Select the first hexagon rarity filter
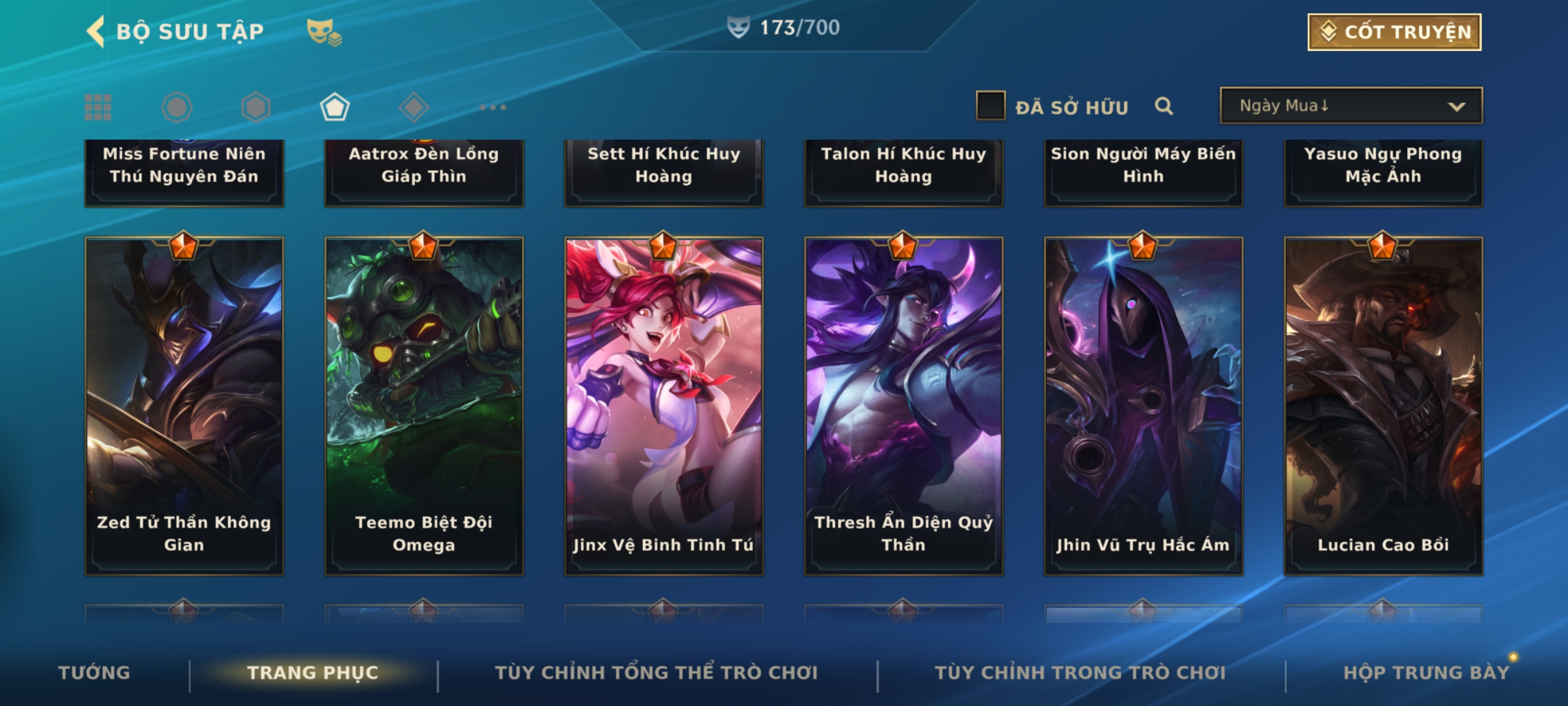 pyautogui.click(x=177, y=107)
